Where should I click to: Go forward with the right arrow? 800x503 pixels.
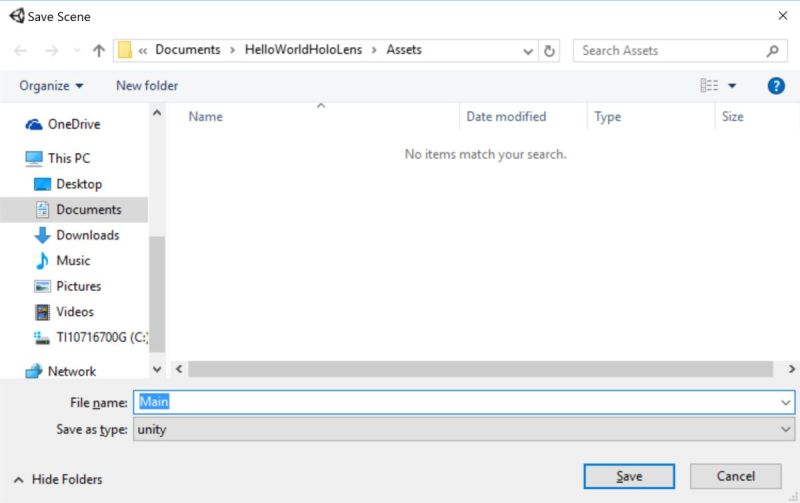click(52, 51)
